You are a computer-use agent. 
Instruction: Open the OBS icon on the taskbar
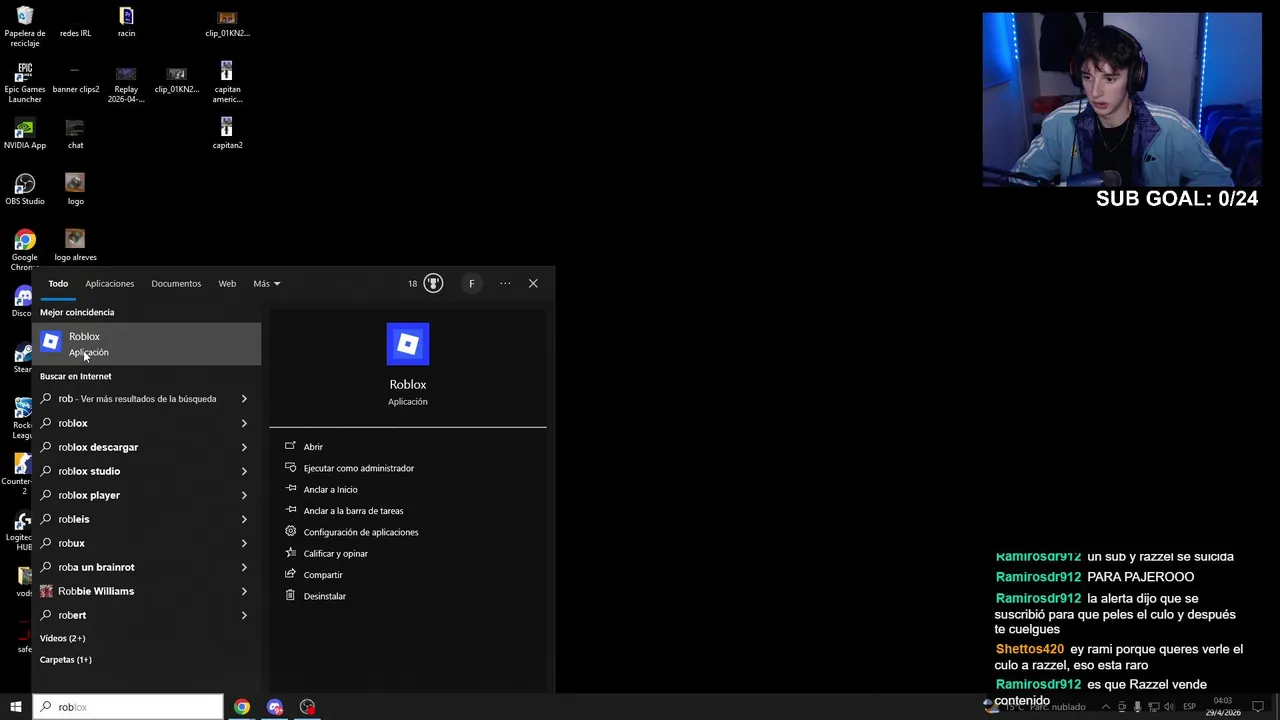click(x=307, y=707)
